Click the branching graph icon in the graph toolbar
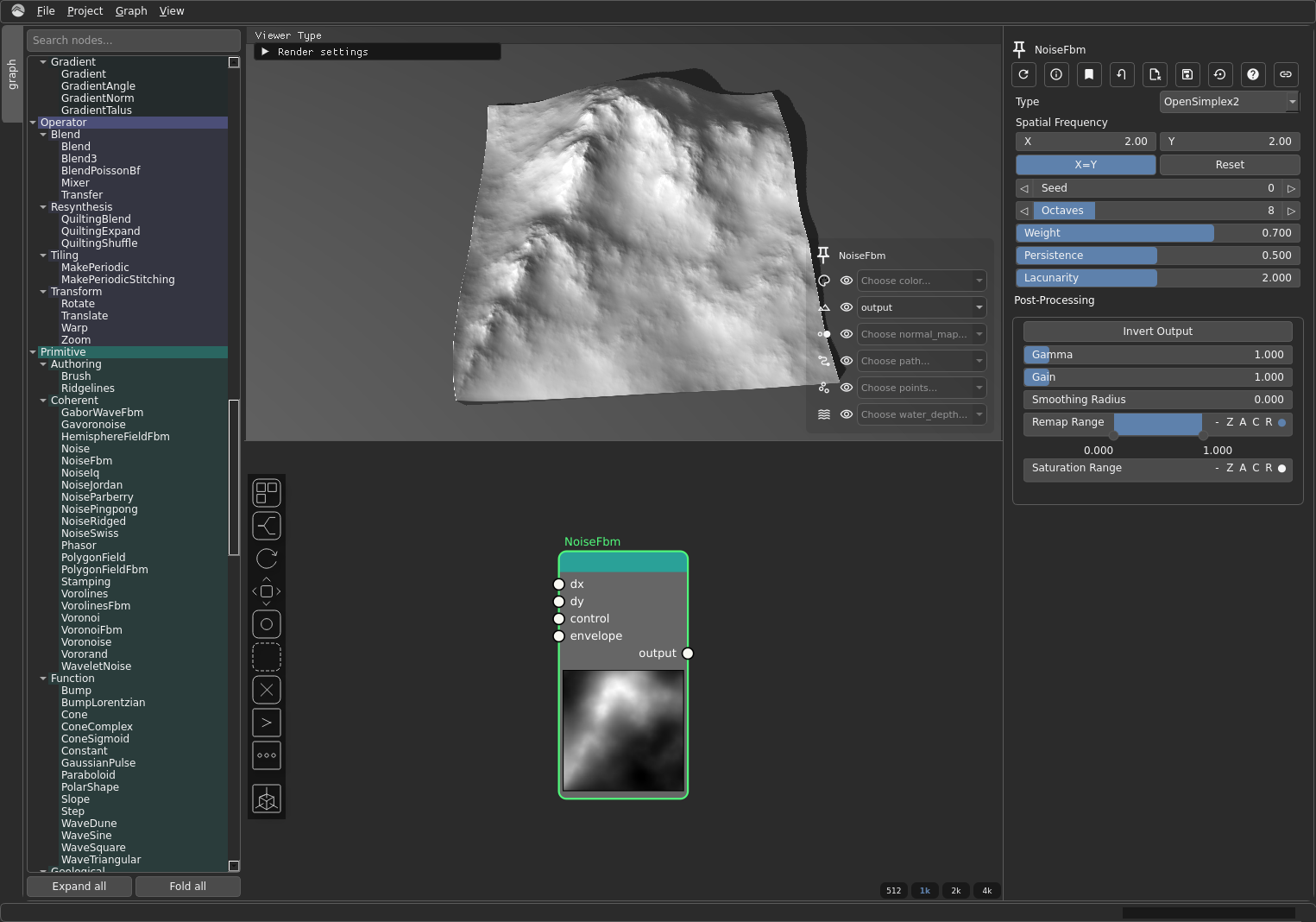The height and width of the screenshot is (922, 1316). pos(267,526)
